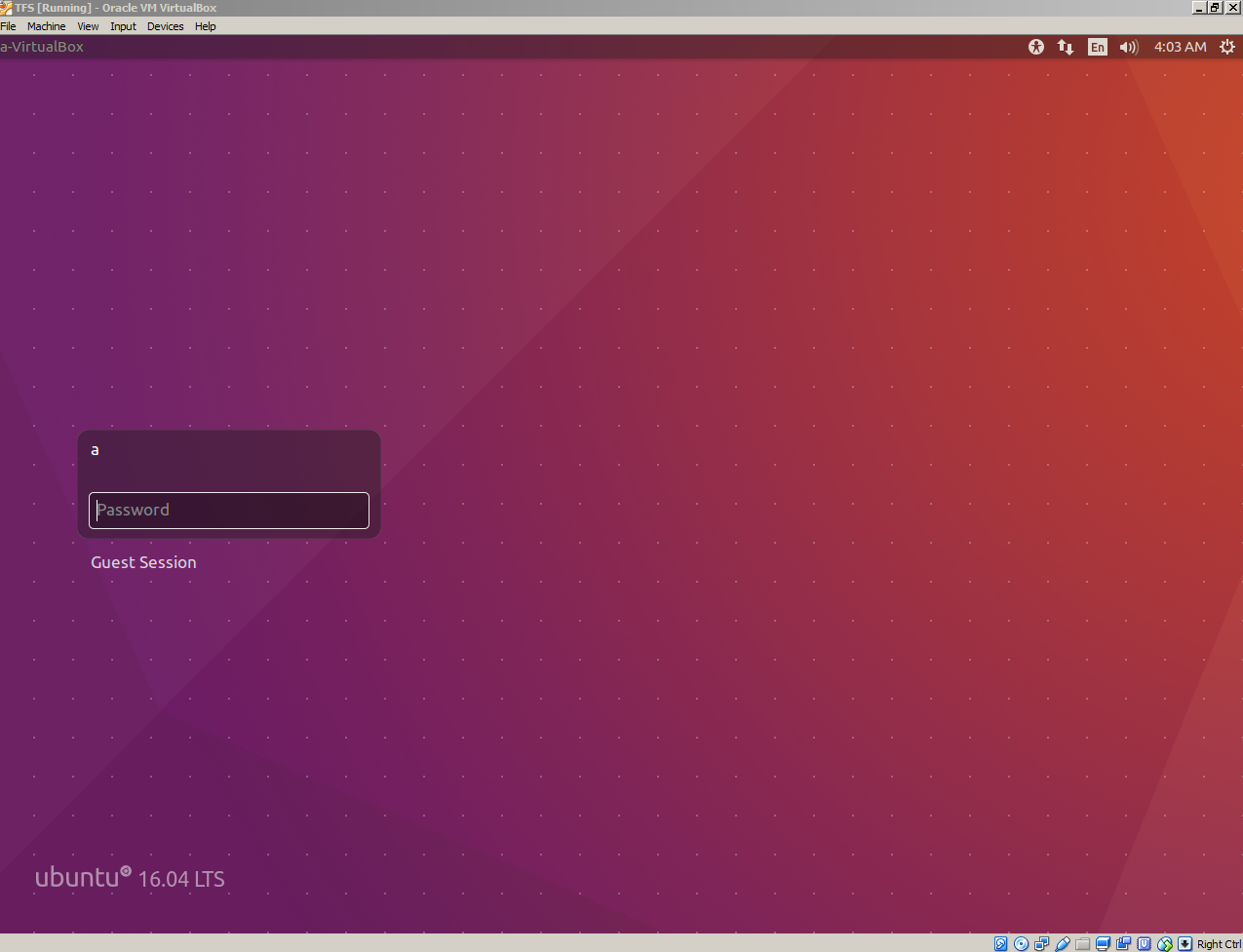The image size is (1243, 952).
Task: Open the sound volume indicator
Action: tap(1129, 47)
